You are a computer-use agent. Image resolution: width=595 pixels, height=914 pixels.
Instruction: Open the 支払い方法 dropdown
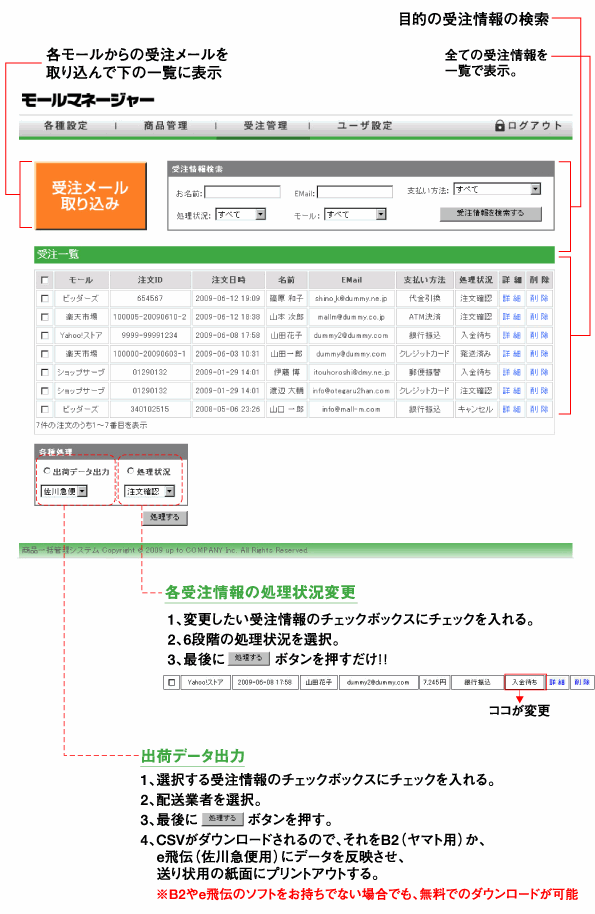[x=497, y=189]
